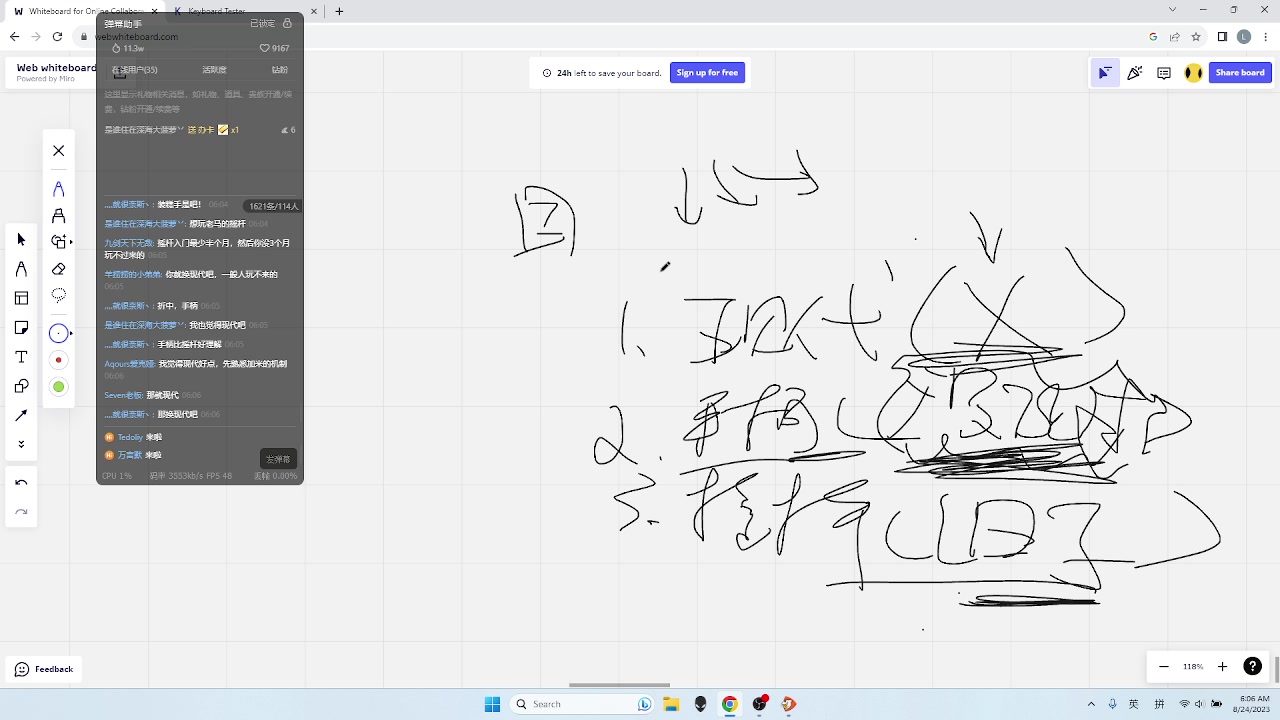Close the pen sub-toolbar

tap(59, 151)
